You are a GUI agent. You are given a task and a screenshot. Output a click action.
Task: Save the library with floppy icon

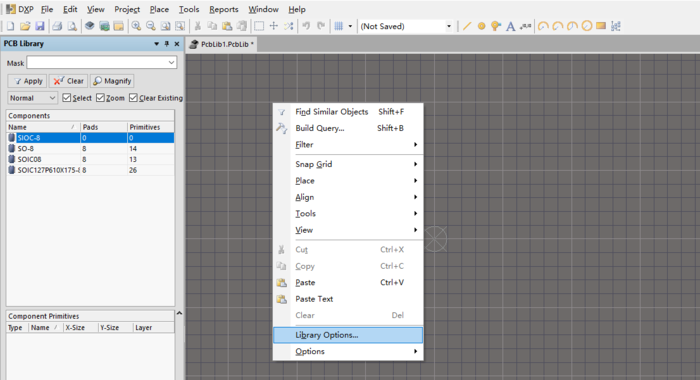pos(40,26)
